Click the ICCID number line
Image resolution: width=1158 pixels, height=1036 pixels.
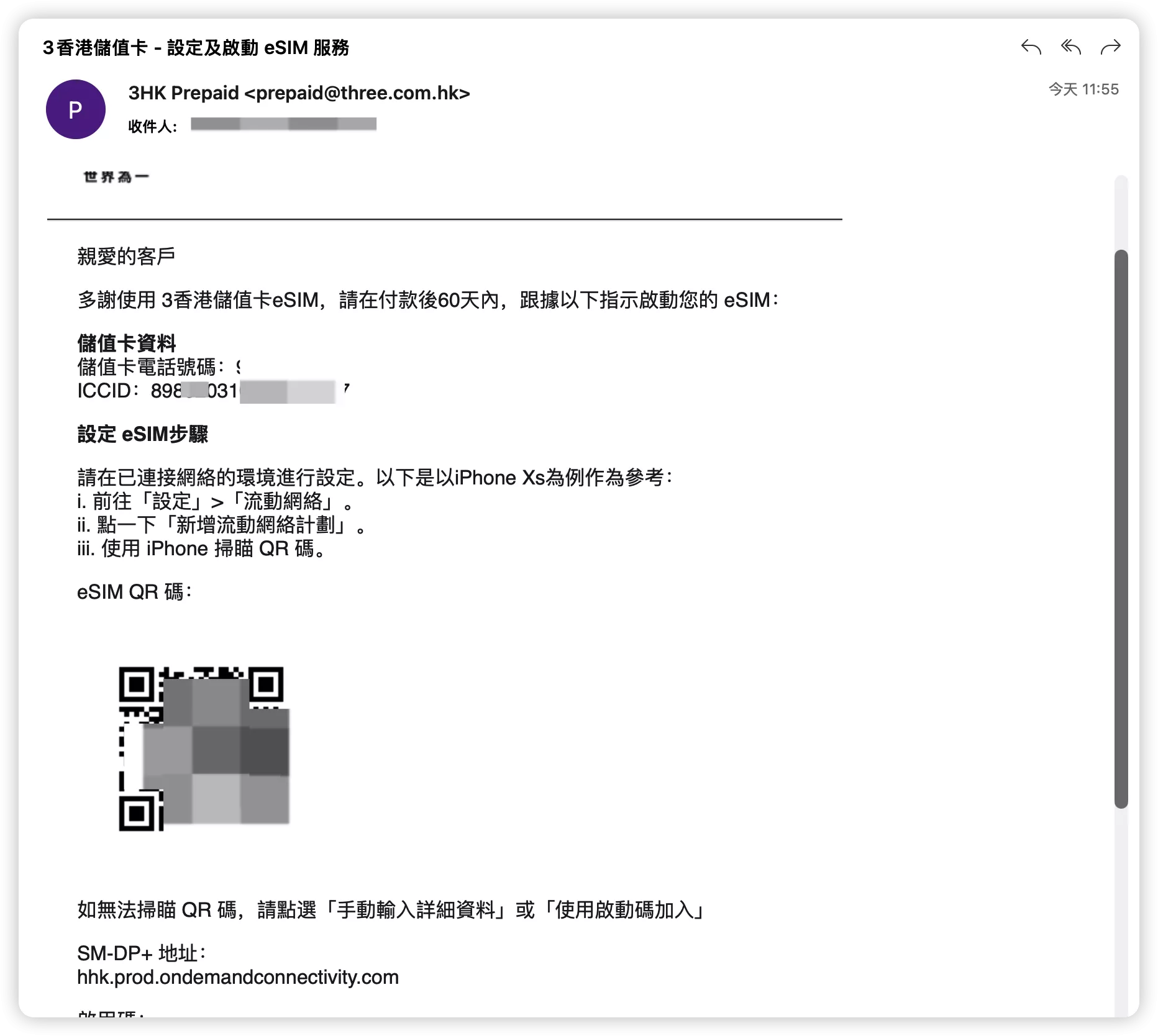pos(213,391)
